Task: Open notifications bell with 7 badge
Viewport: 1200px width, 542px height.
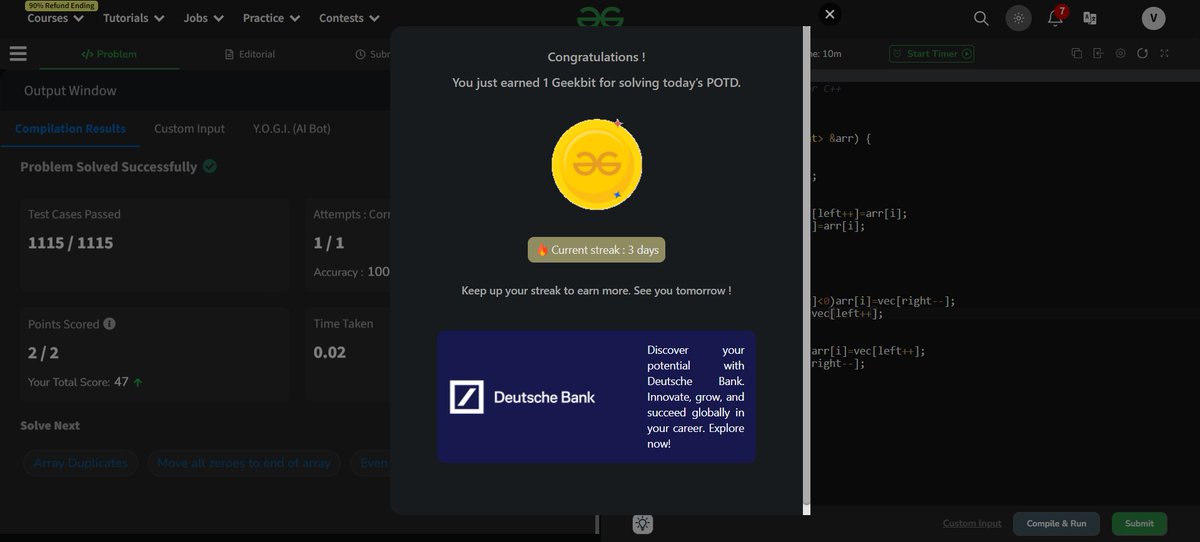Action: [1056, 17]
